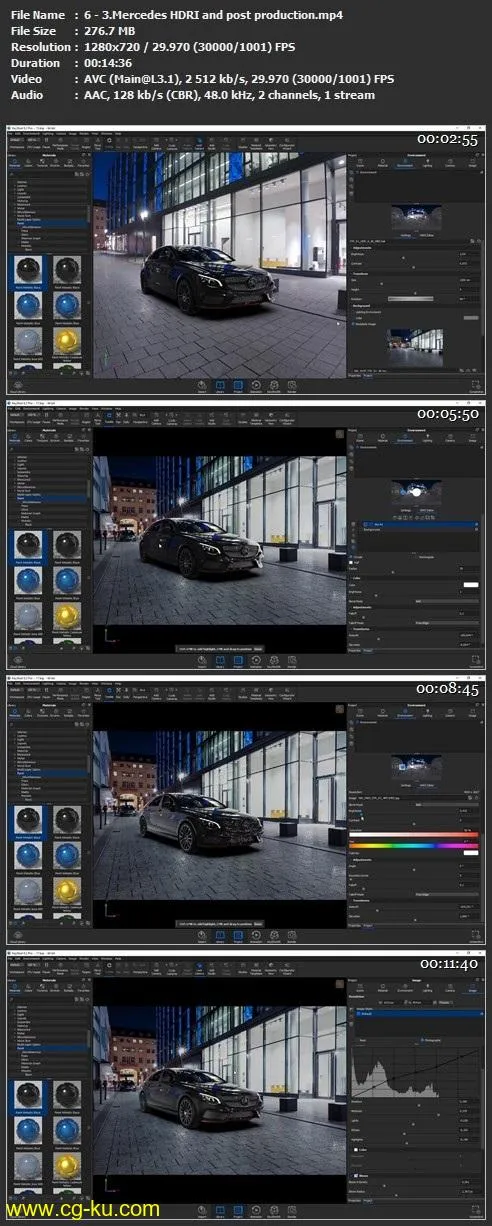
Task: Click Animation icon in the 00:11:40 frame
Action: pos(257,1211)
